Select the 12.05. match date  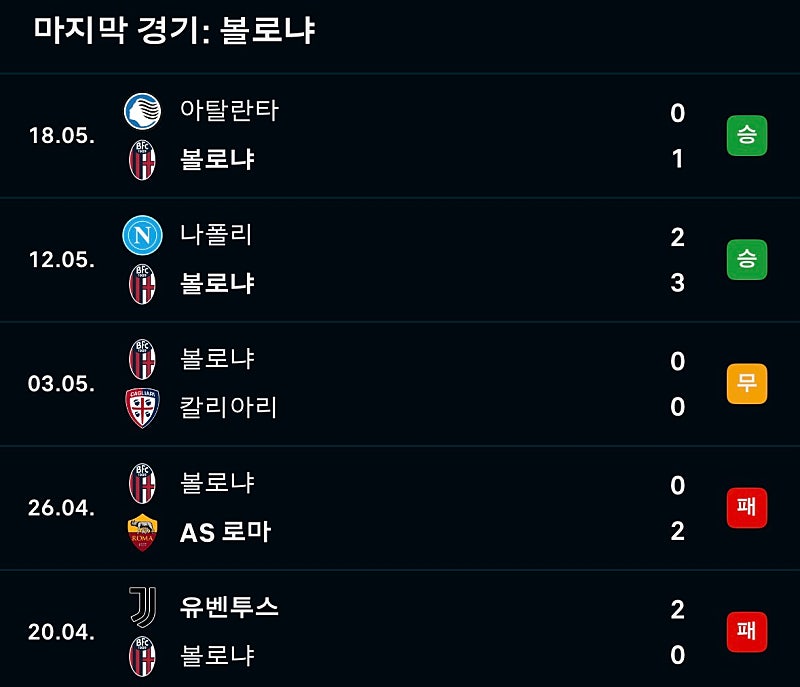pos(62,260)
